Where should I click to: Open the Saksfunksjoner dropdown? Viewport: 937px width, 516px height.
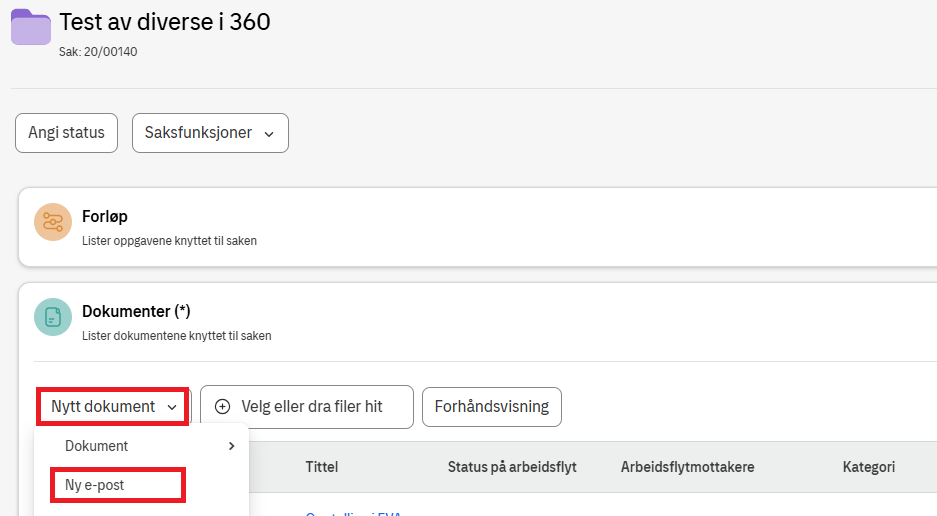[x=210, y=133]
